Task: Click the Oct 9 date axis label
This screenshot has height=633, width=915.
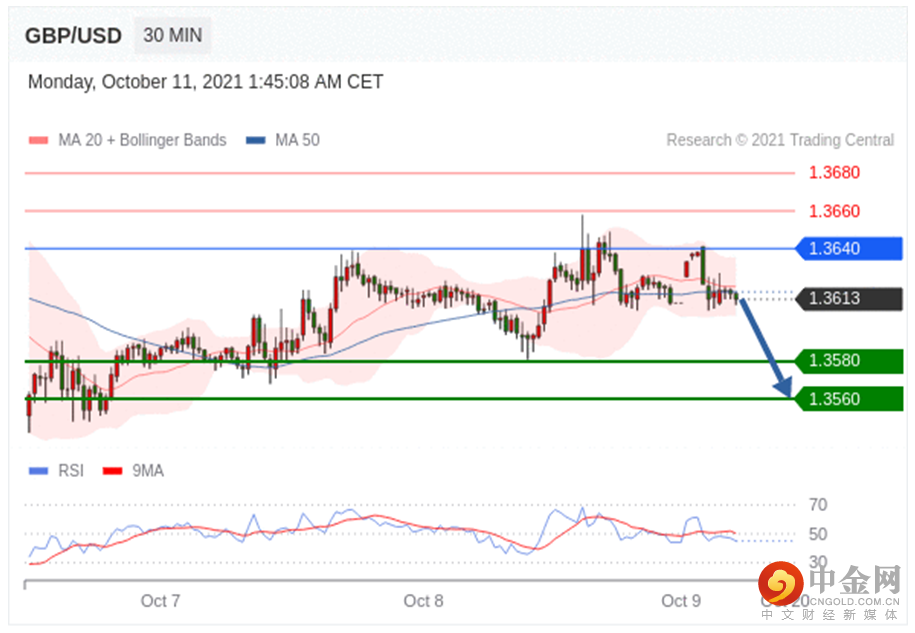Action: pos(680,601)
